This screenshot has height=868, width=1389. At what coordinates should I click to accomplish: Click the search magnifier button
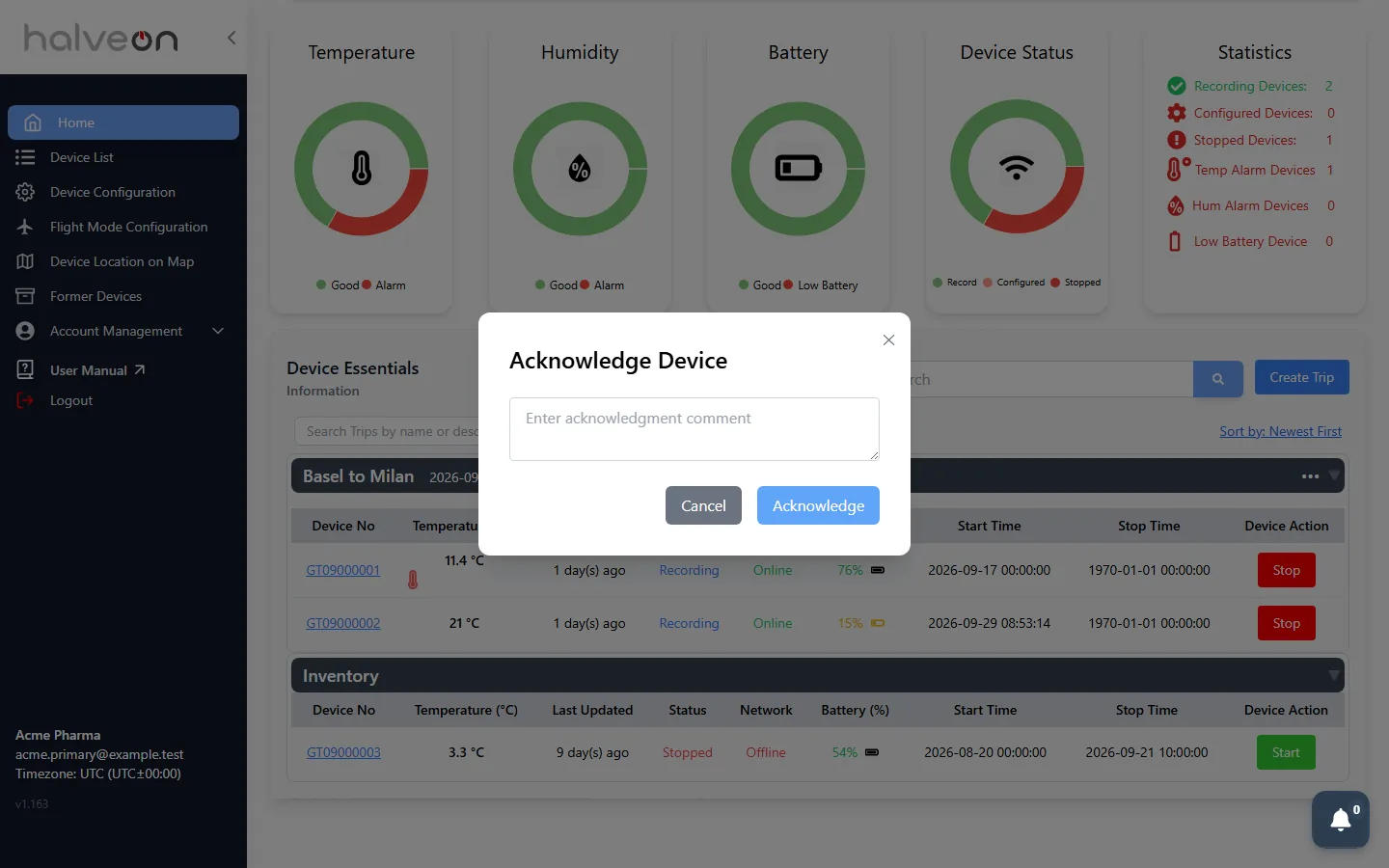[1218, 379]
